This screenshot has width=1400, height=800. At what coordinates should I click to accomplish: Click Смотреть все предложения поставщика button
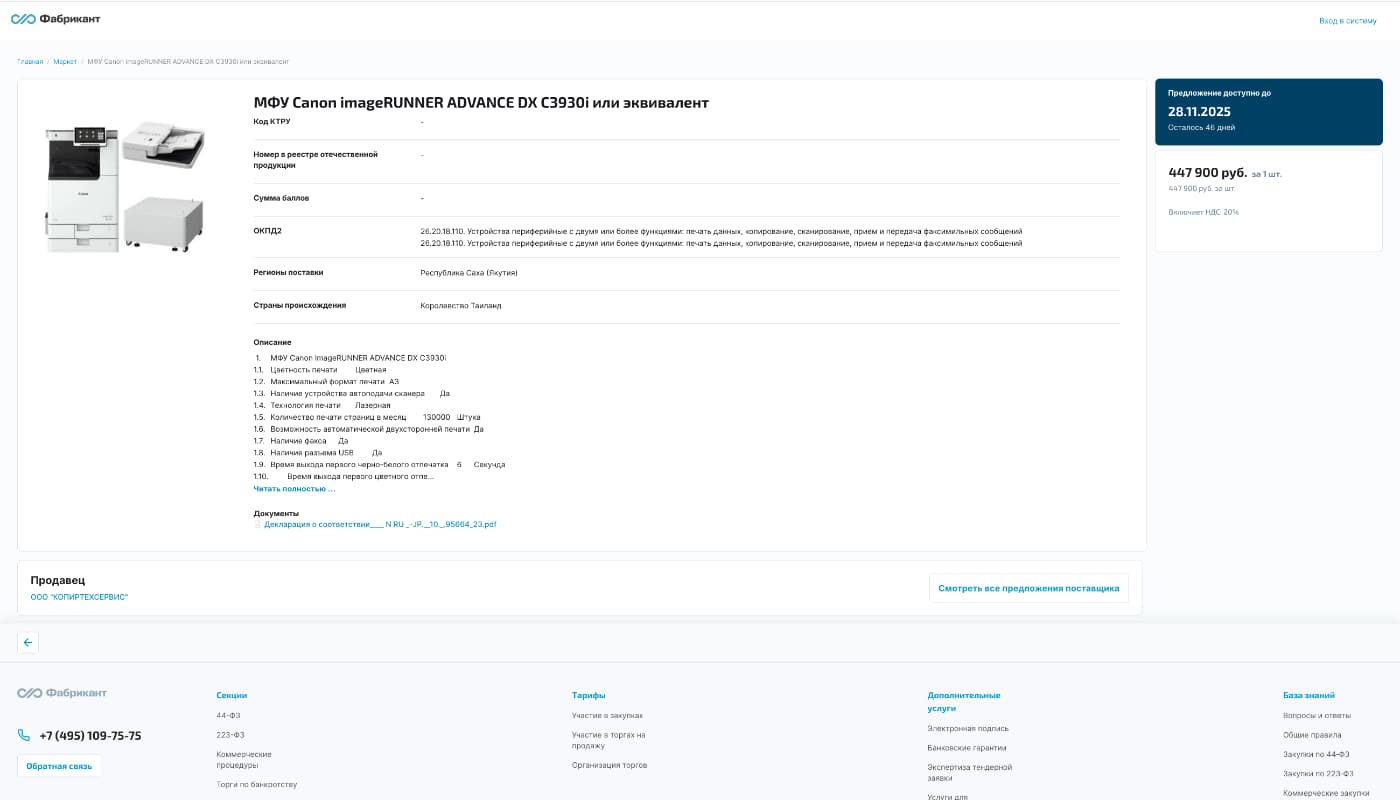click(x=1028, y=588)
